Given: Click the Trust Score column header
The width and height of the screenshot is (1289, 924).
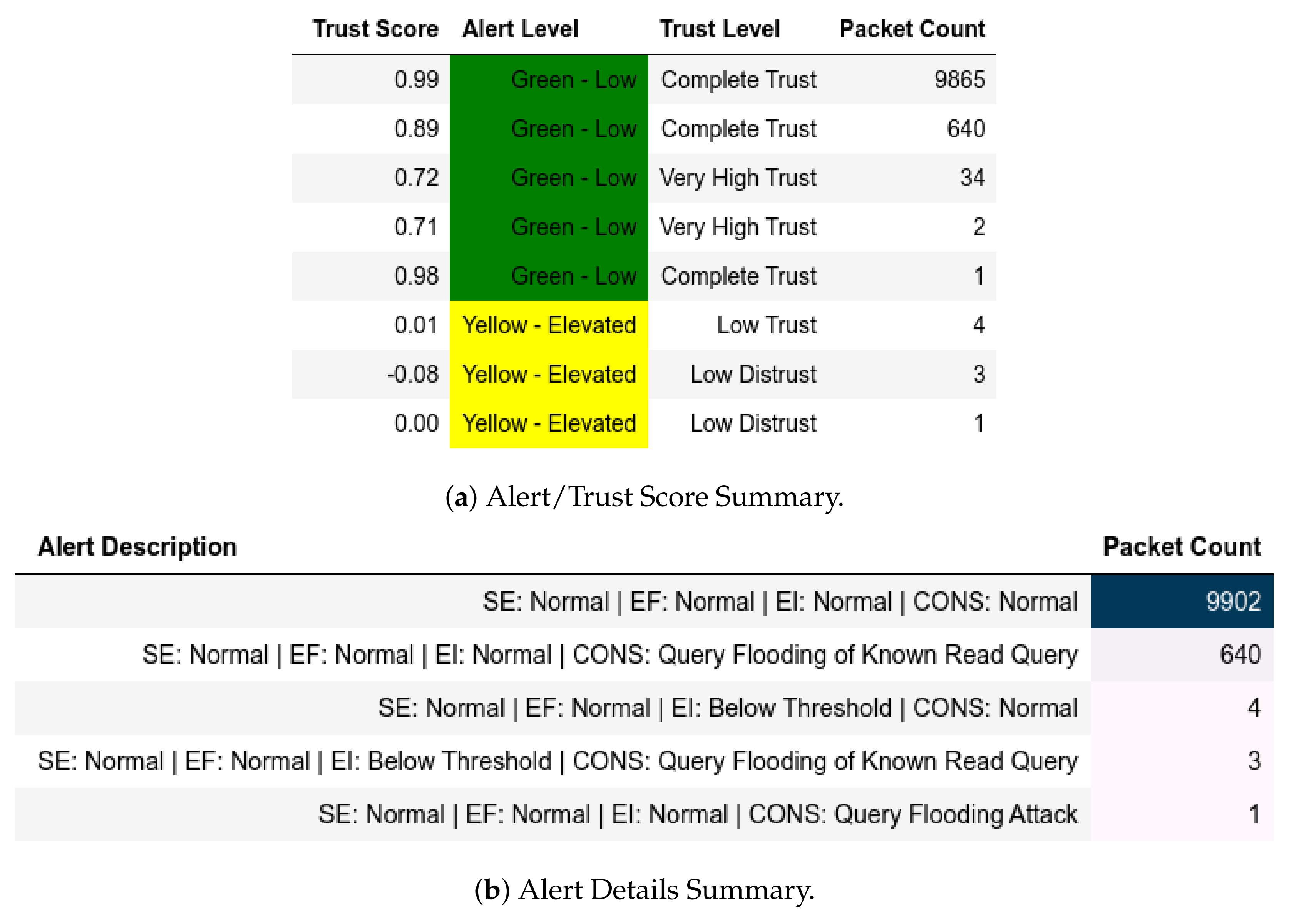Looking at the screenshot, I should (375, 29).
